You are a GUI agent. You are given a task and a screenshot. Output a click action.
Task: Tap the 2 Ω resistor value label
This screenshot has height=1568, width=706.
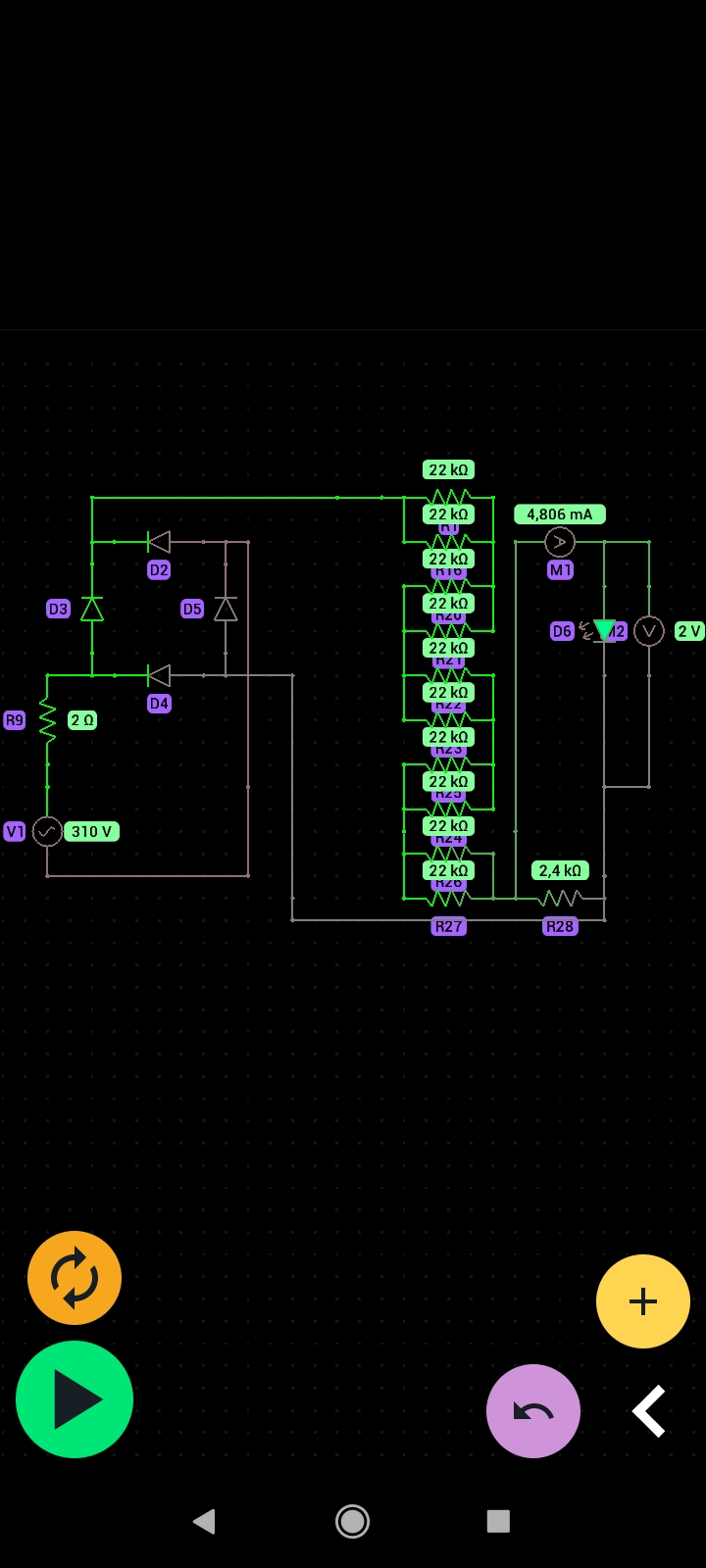pyautogui.click(x=82, y=720)
